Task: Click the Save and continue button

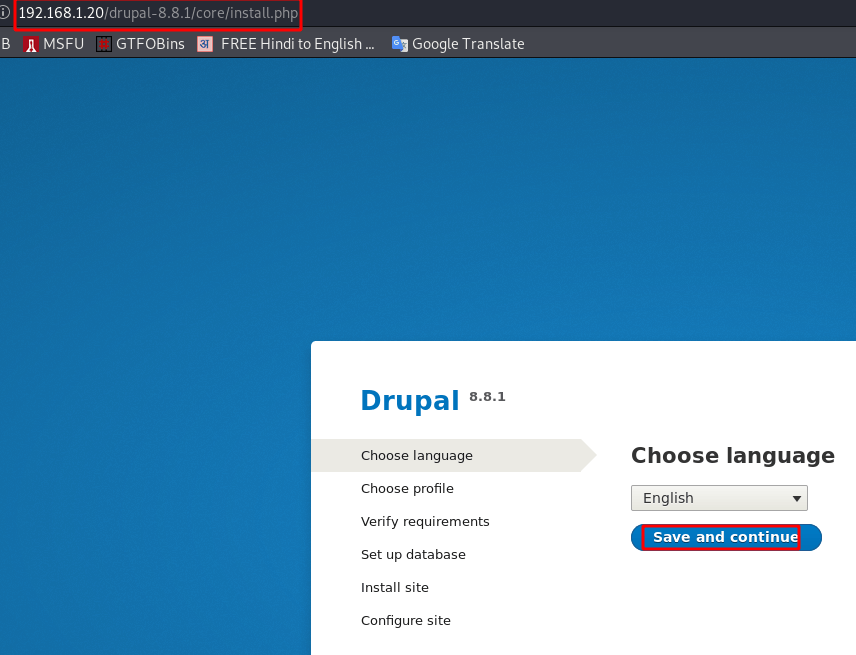Action: (726, 538)
